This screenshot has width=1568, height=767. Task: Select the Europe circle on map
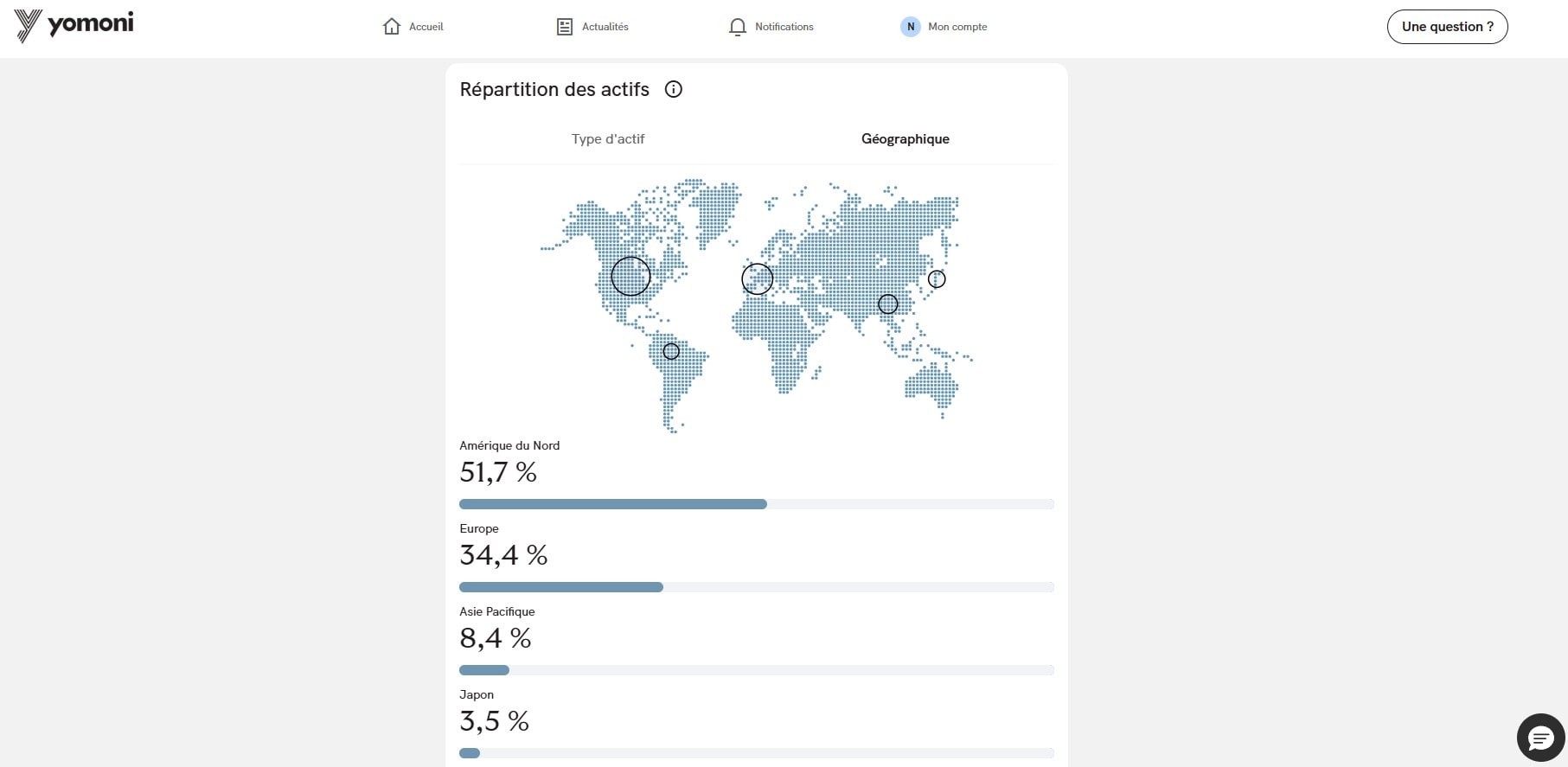click(758, 278)
